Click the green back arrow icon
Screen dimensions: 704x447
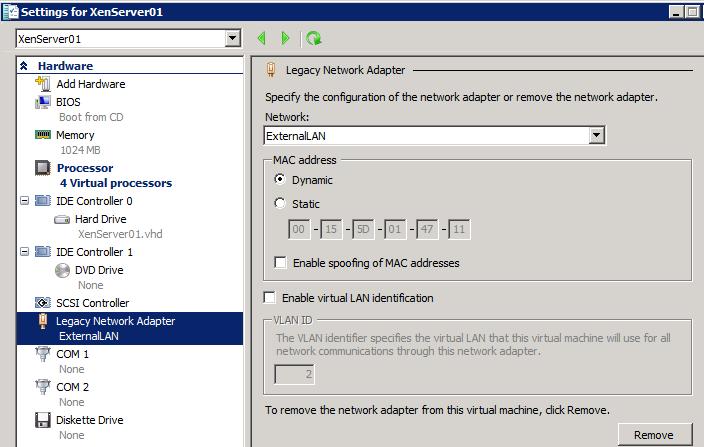pos(262,39)
